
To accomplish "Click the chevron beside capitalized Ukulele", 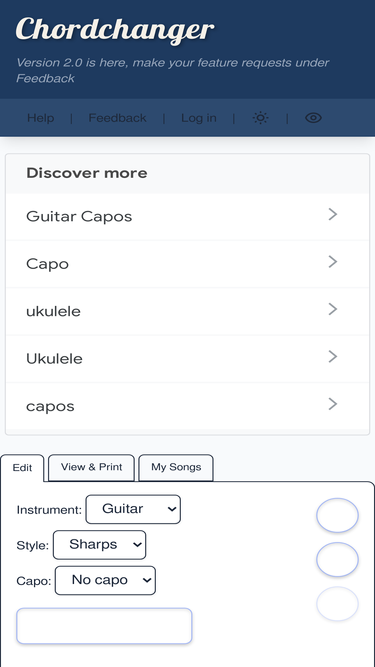I will click(x=333, y=356).
